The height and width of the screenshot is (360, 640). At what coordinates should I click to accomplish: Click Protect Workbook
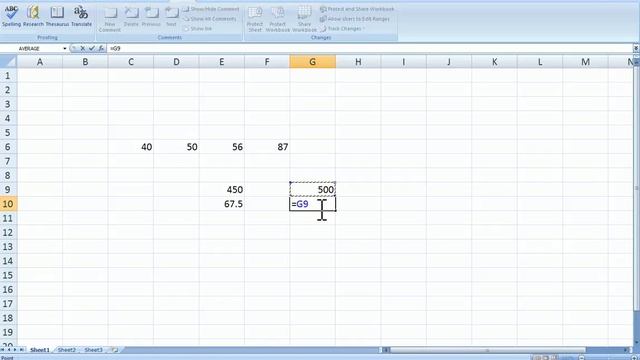point(278,19)
